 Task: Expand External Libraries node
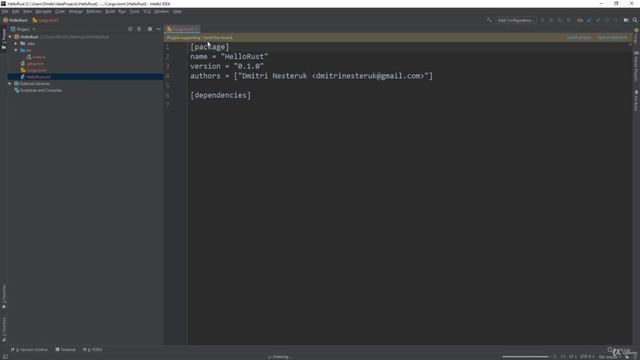click(10, 84)
